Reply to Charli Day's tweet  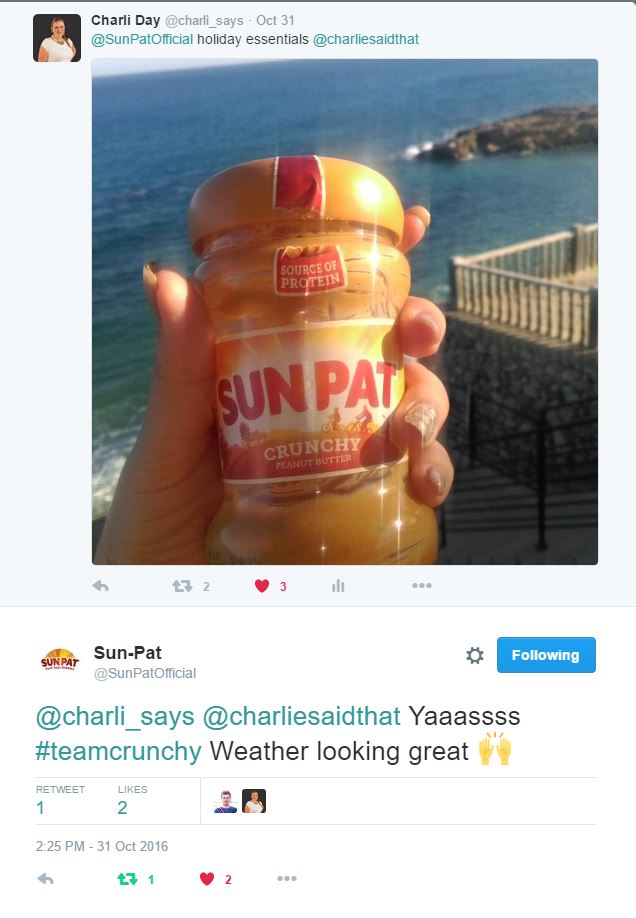coord(101,585)
